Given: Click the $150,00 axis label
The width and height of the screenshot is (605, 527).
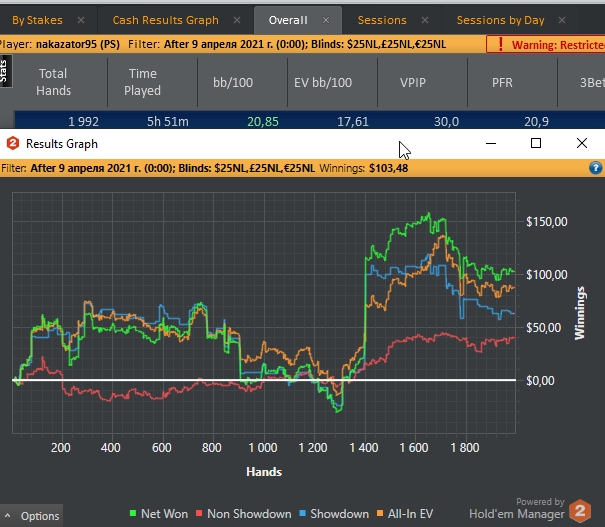Looking at the screenshot, I should coord(547,222).
